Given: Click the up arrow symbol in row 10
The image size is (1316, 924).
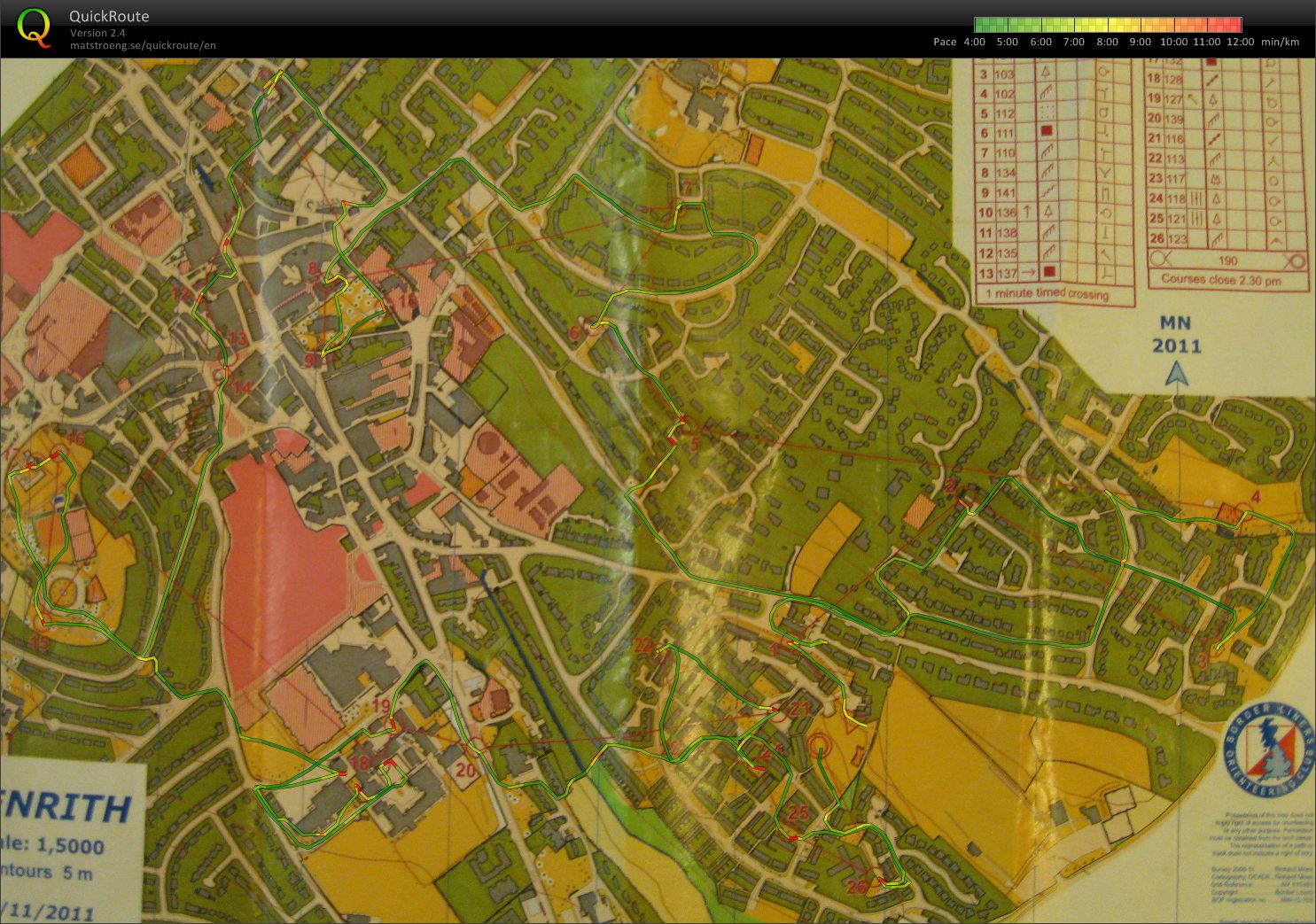Looking at the screenshot, I should pos(1027,212).
